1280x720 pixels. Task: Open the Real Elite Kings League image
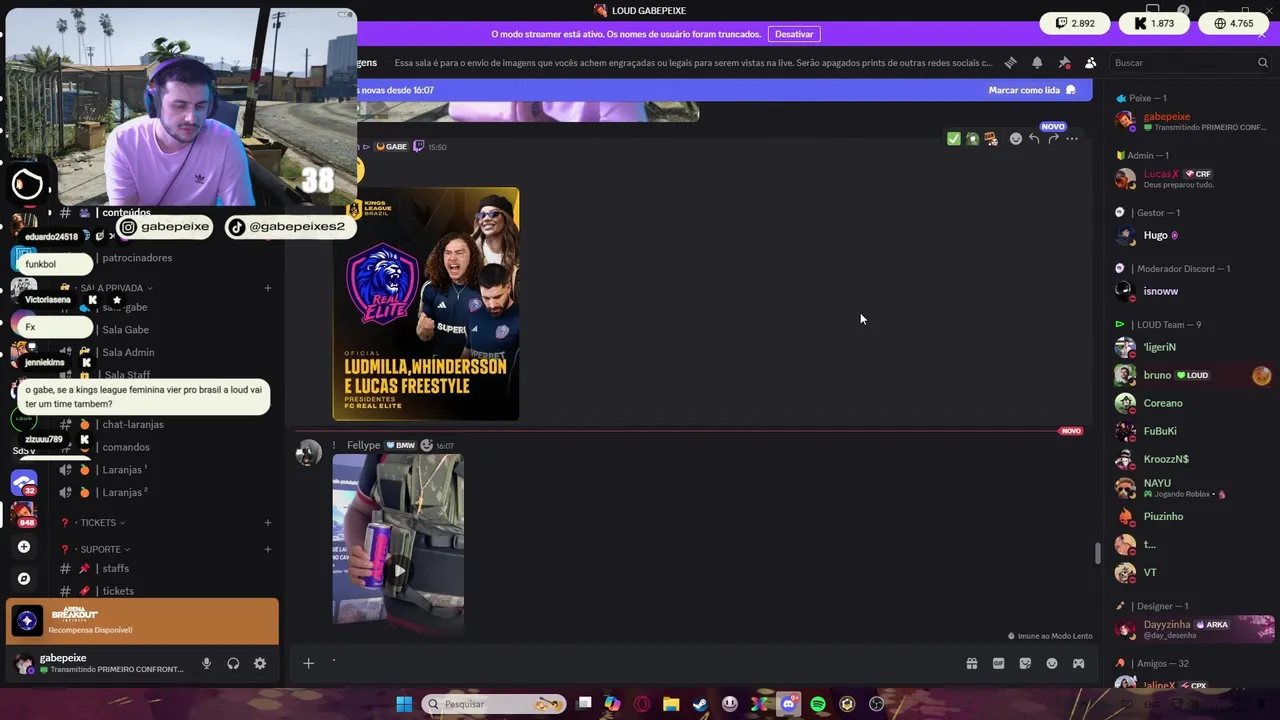click(426, 304)
